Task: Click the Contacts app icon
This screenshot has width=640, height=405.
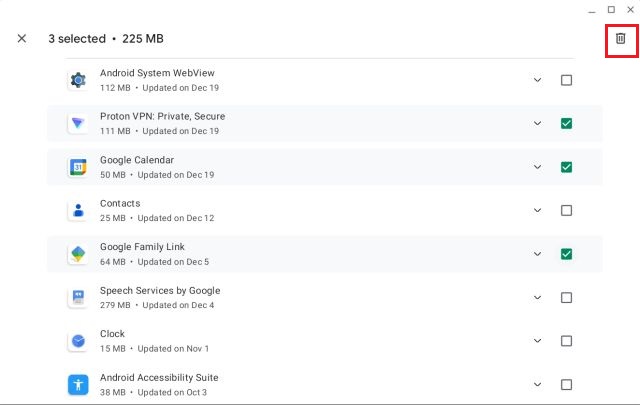Action: point(78,210)
